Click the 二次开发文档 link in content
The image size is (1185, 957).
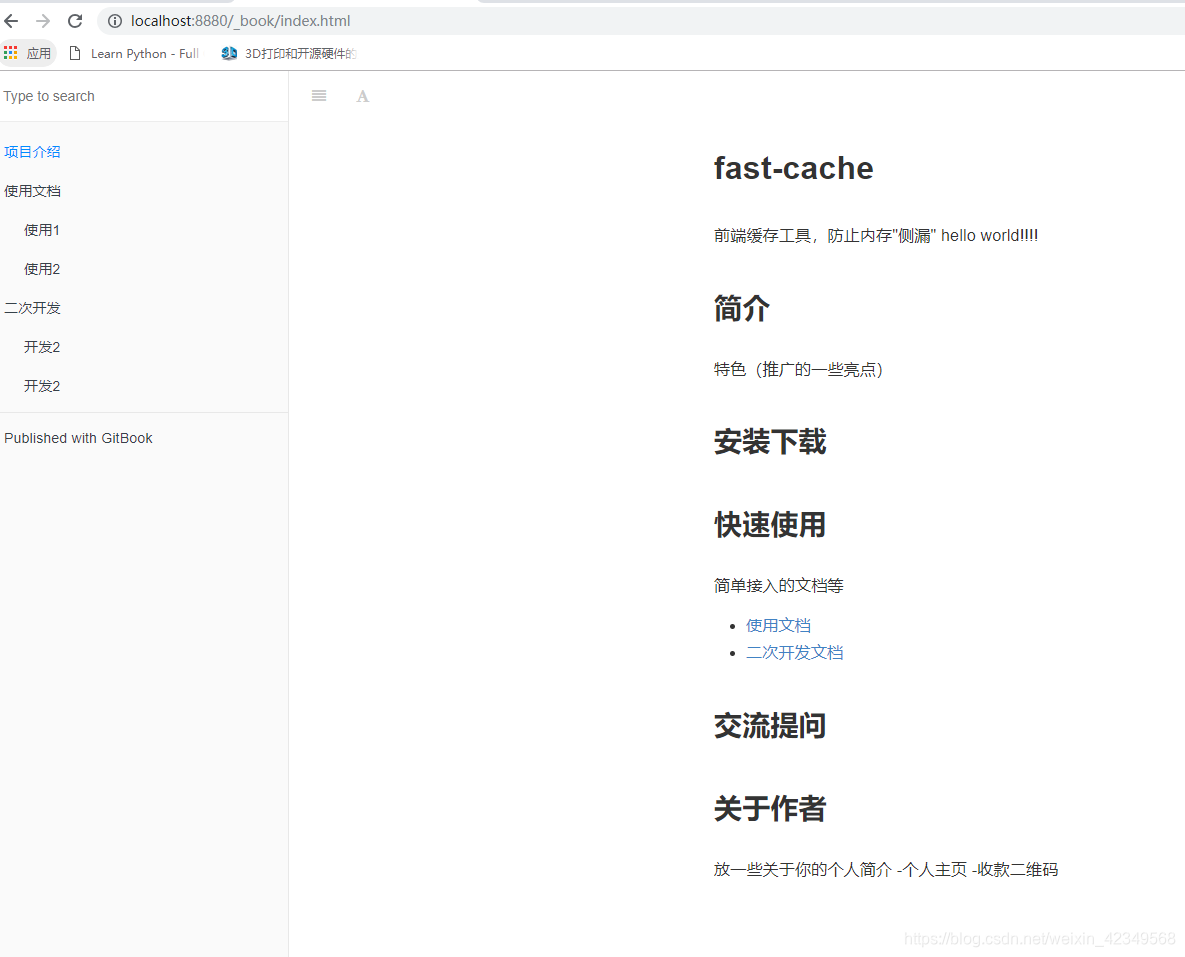pos(794,652)
